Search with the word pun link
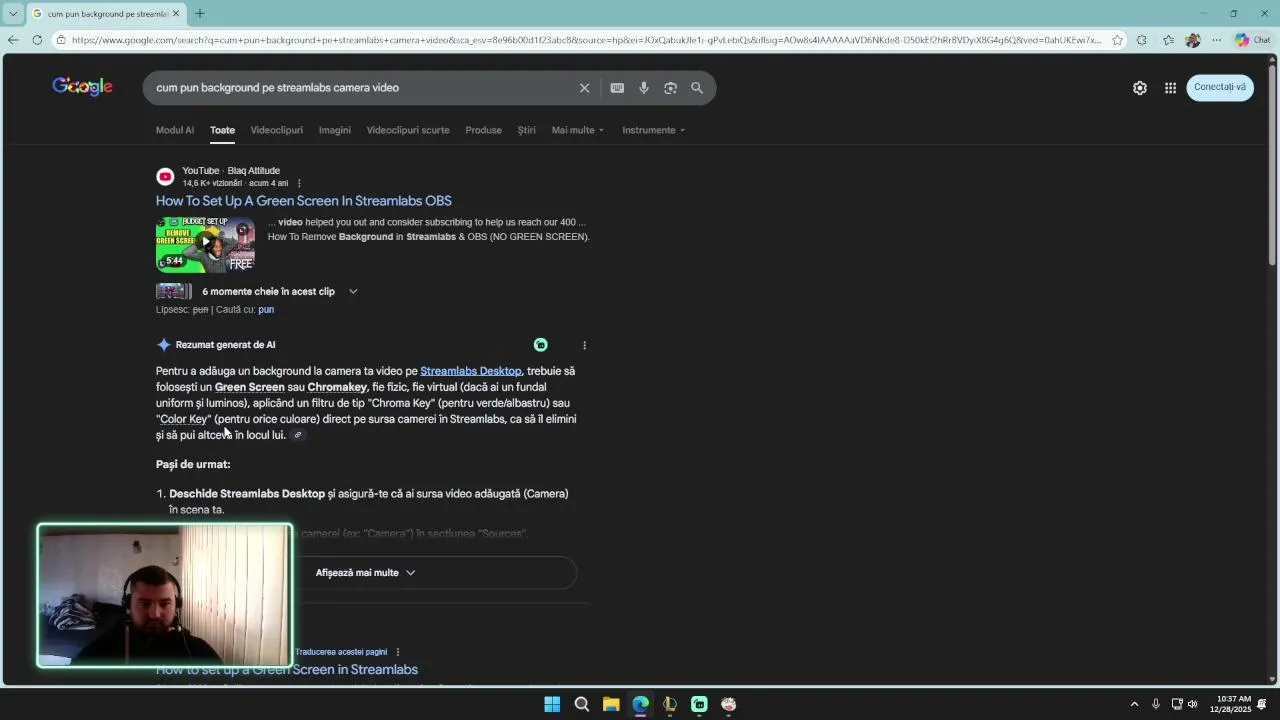The image size is (1280, 720). coord(266,310)
